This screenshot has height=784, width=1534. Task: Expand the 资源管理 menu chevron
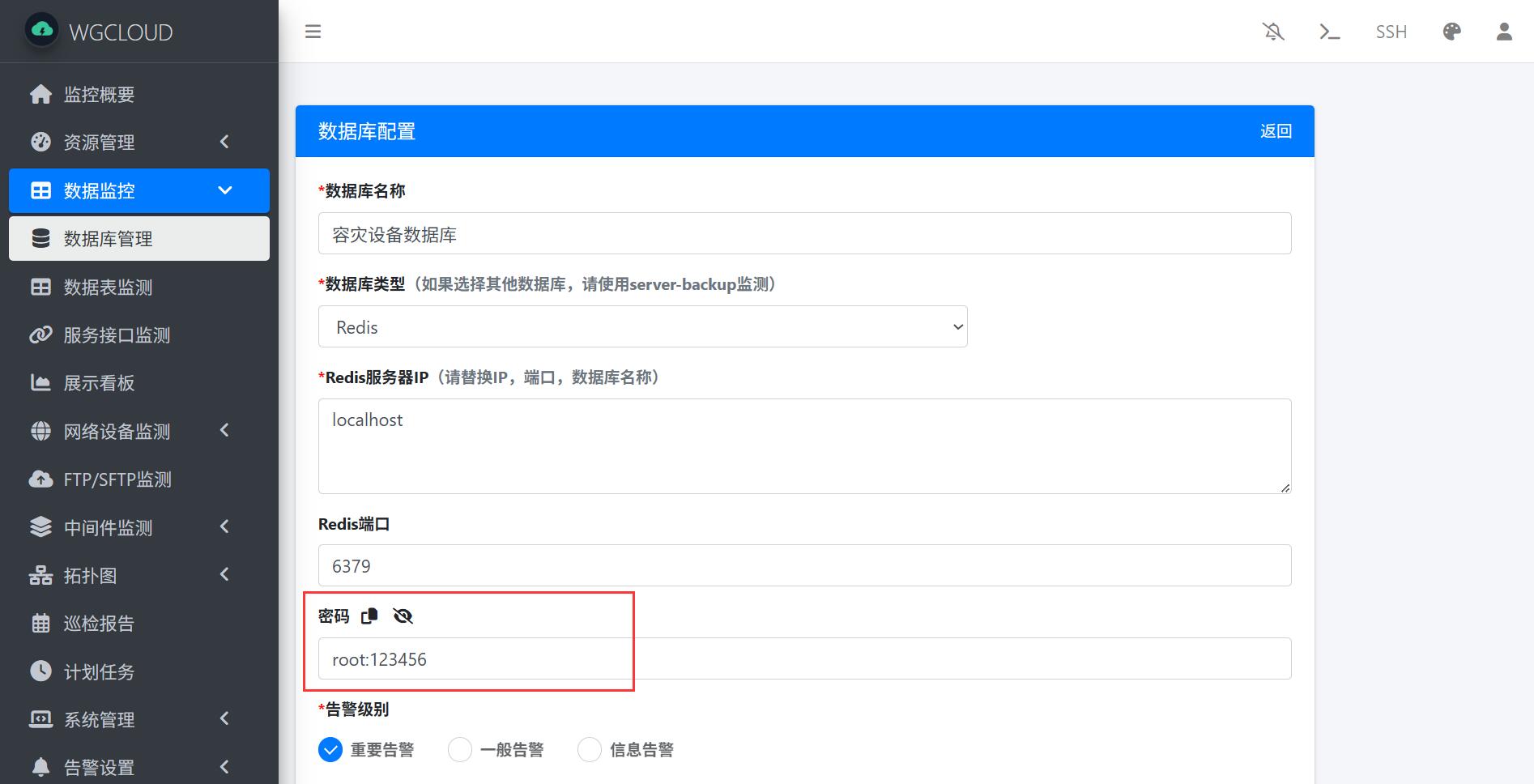point(225,142)
